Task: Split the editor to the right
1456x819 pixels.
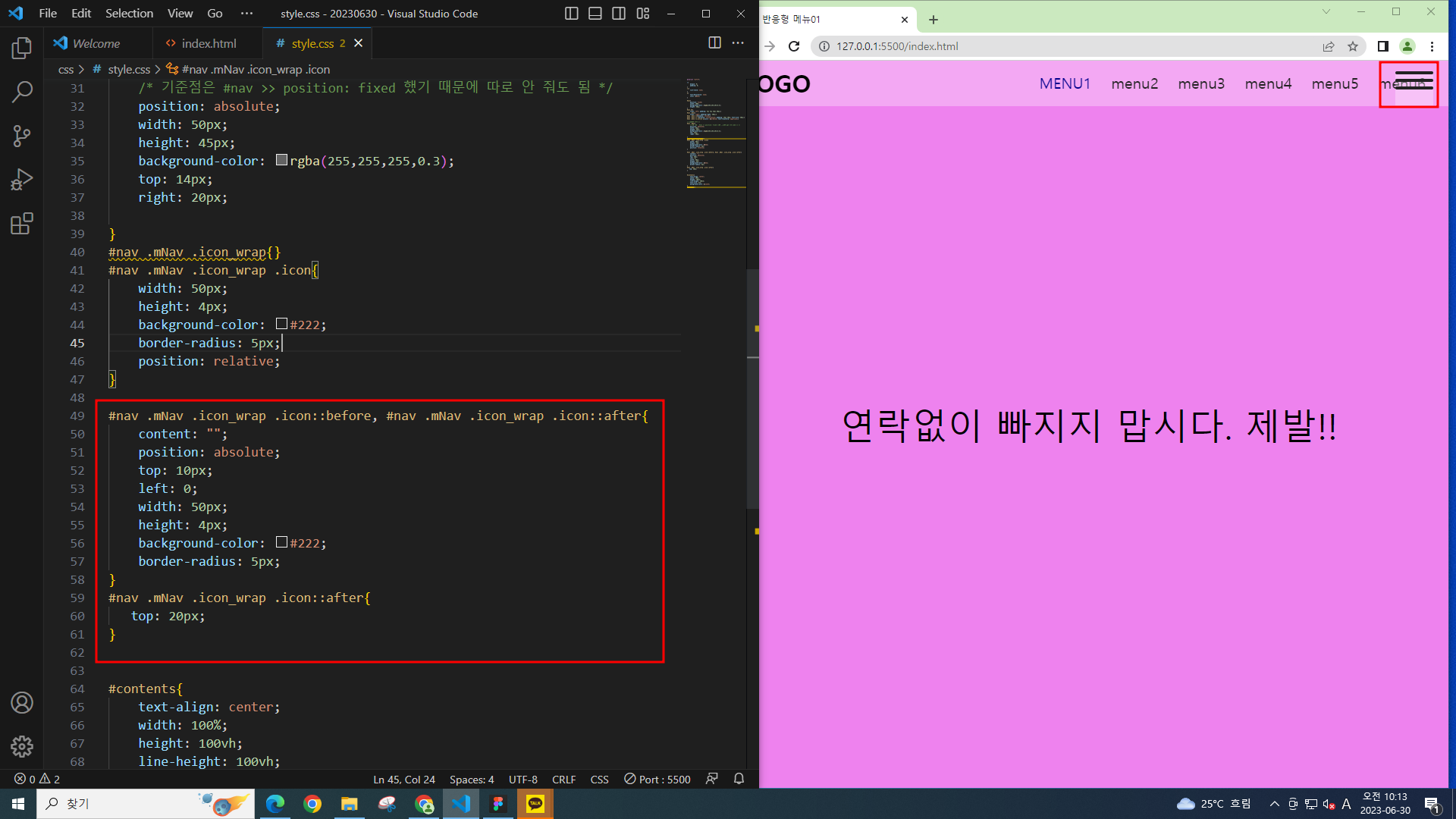Action: [x=714, y=43]
